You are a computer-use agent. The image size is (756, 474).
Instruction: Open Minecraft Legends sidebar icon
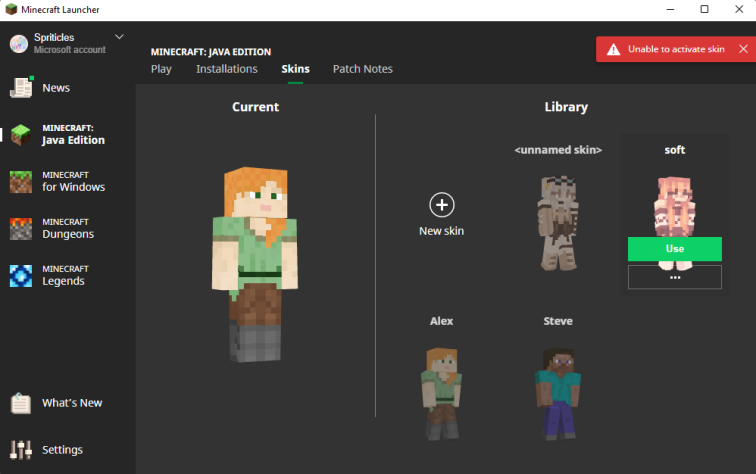coord(21,275)
